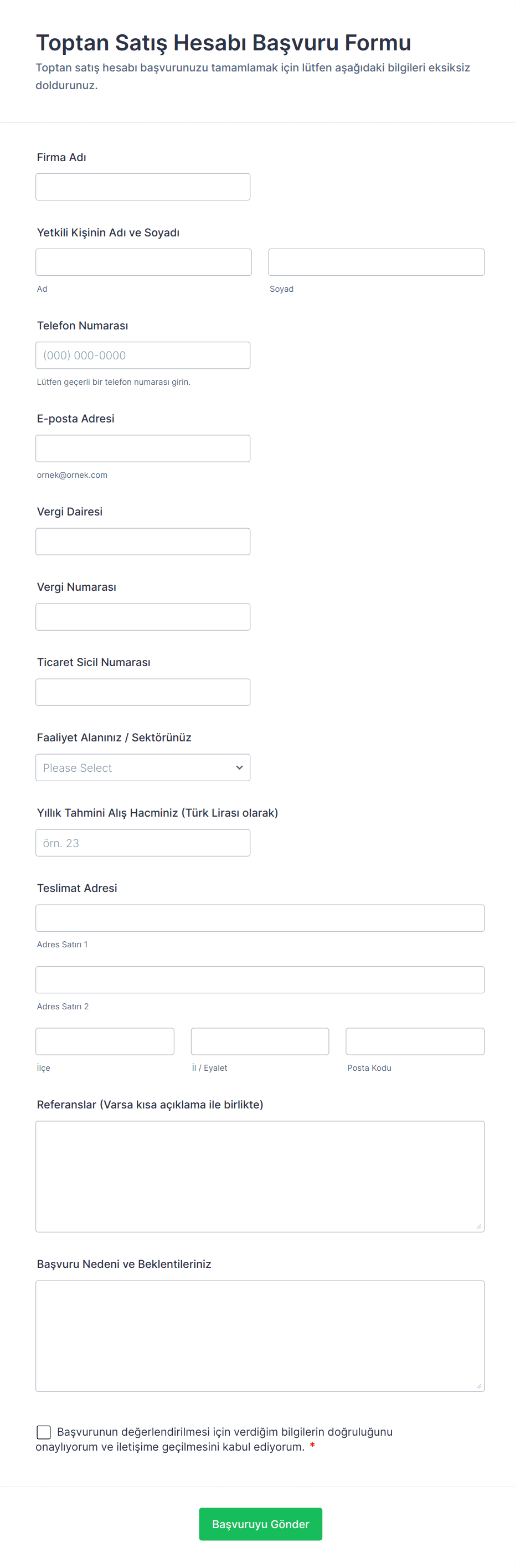
Task: Focus the Adres Satırı 1 field
Action: pos(259,918)
